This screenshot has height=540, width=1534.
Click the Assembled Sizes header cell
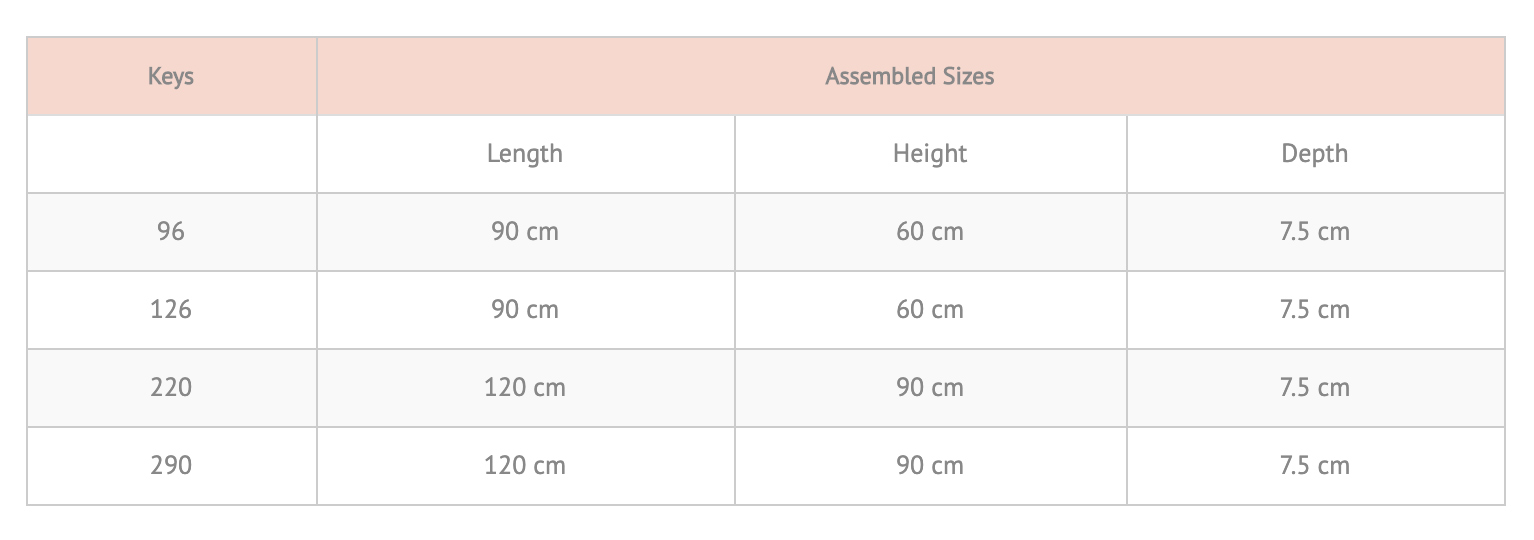(909, 76)
